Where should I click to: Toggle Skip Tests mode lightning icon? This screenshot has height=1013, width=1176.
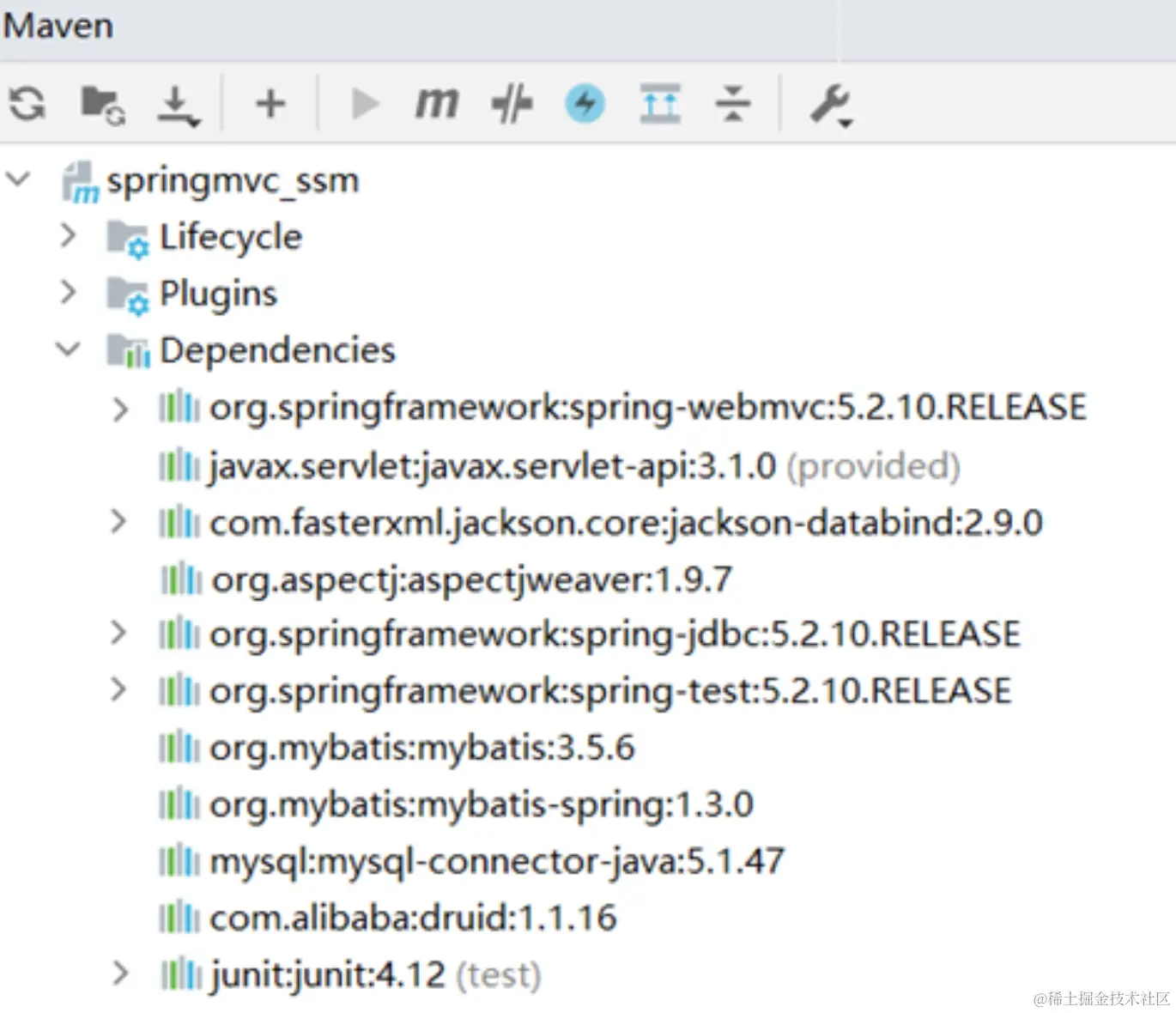[585, 104]
